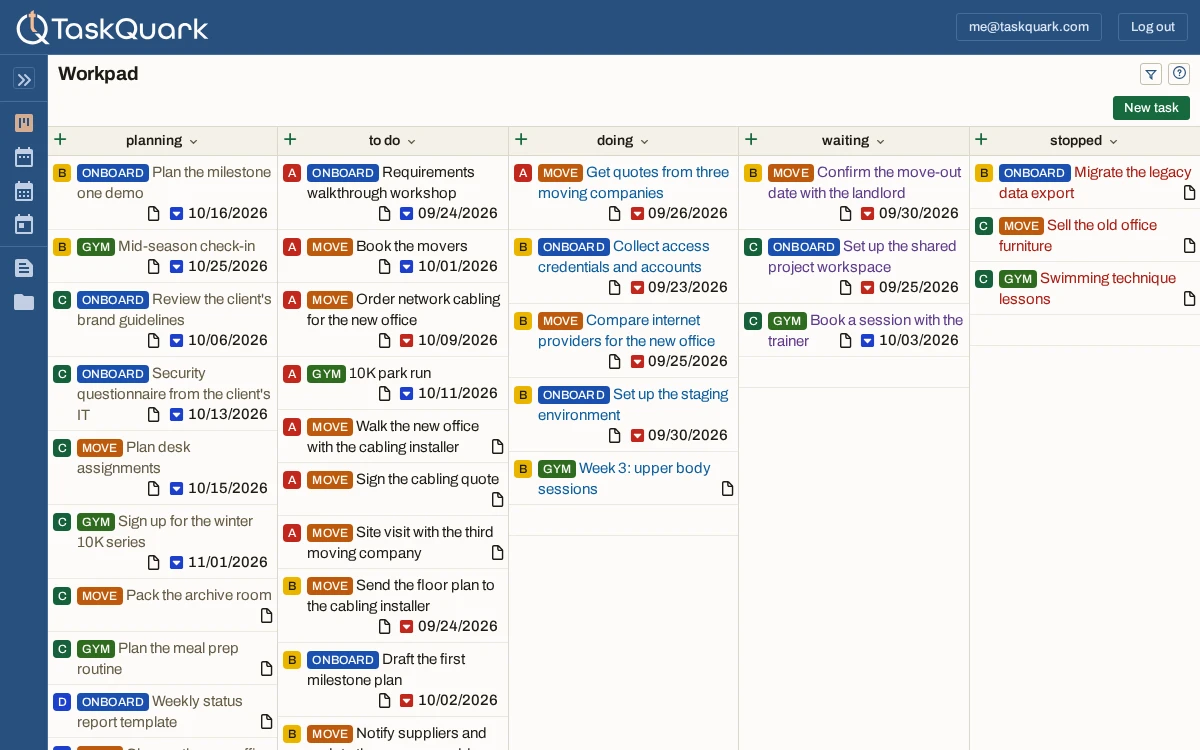
Task: Open Get quotes from three moving companies
Action: point(633,182)
